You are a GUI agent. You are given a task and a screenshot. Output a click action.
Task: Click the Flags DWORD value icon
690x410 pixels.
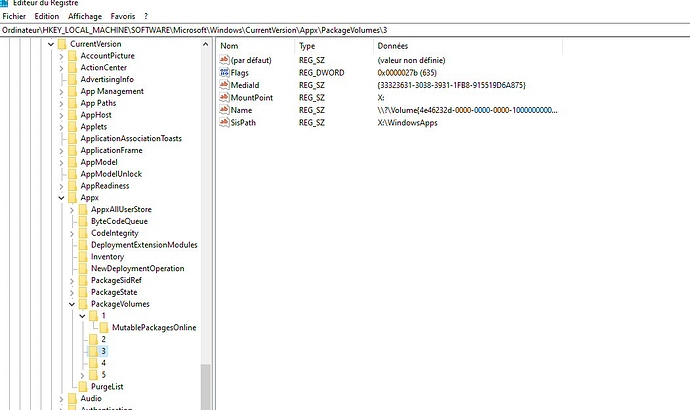point(224,73)
